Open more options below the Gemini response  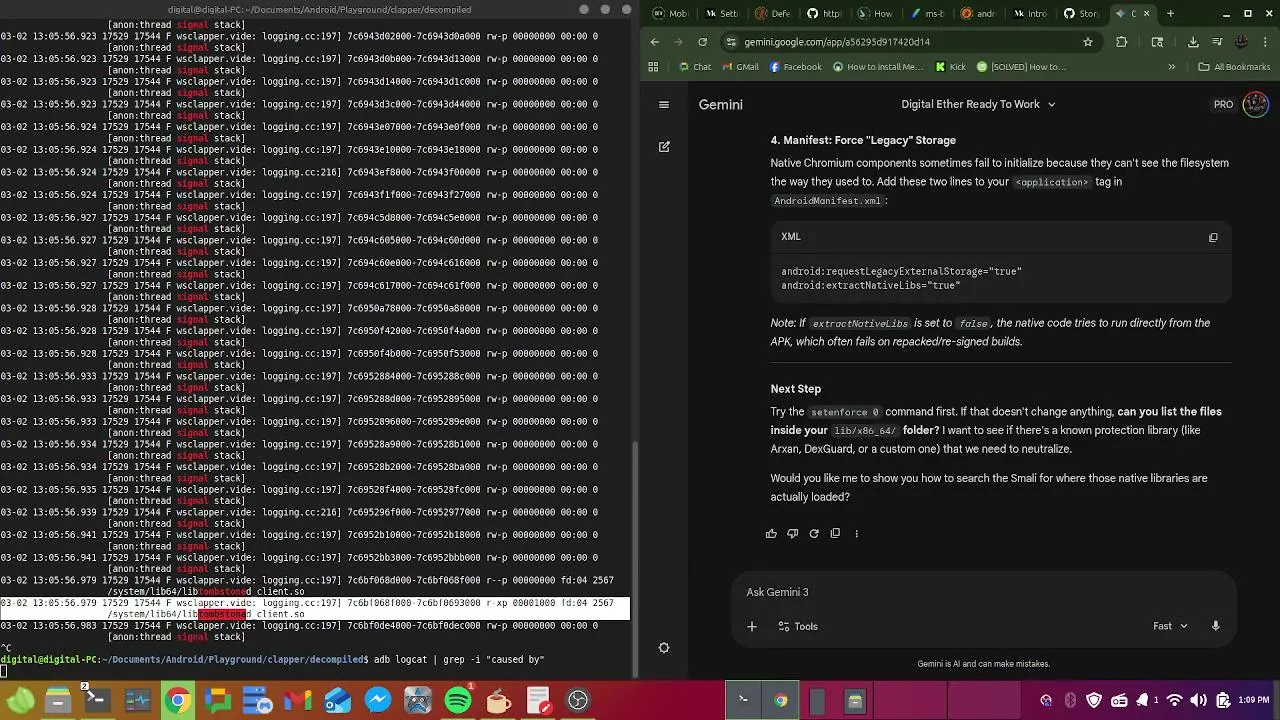(x=856, y=534)
